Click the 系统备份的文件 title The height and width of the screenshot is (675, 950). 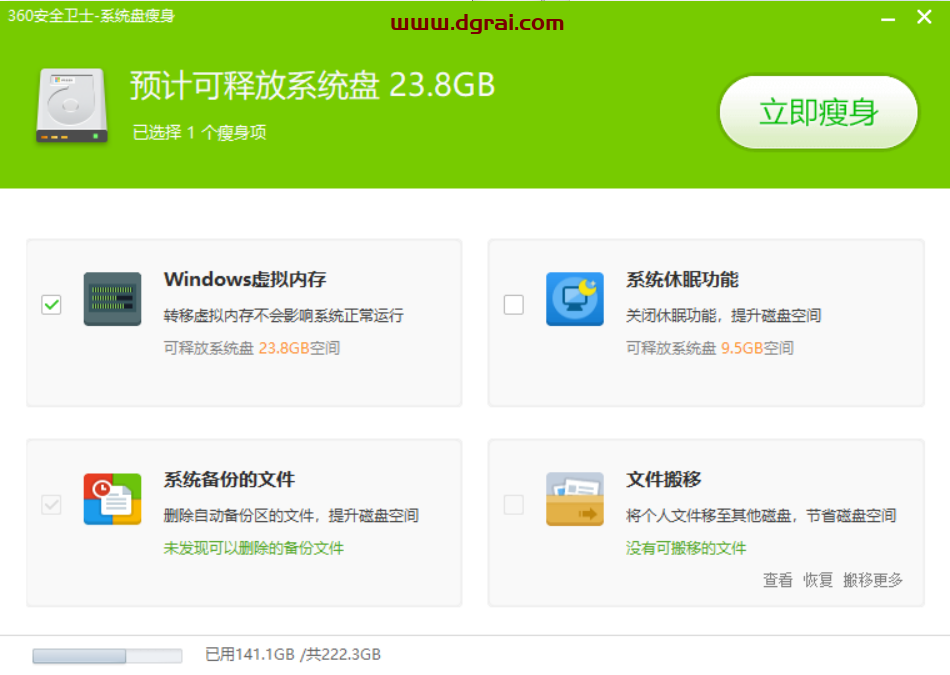pos(229,479)
